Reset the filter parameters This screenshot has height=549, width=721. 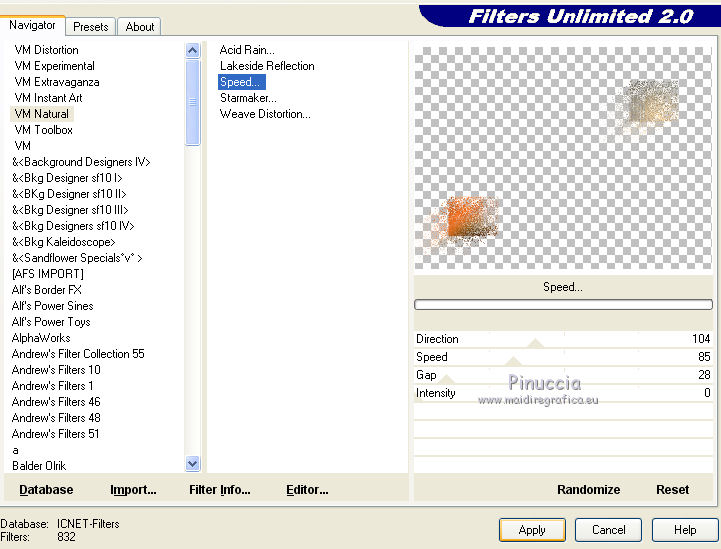pyautogui.click(x=672, y=490)
